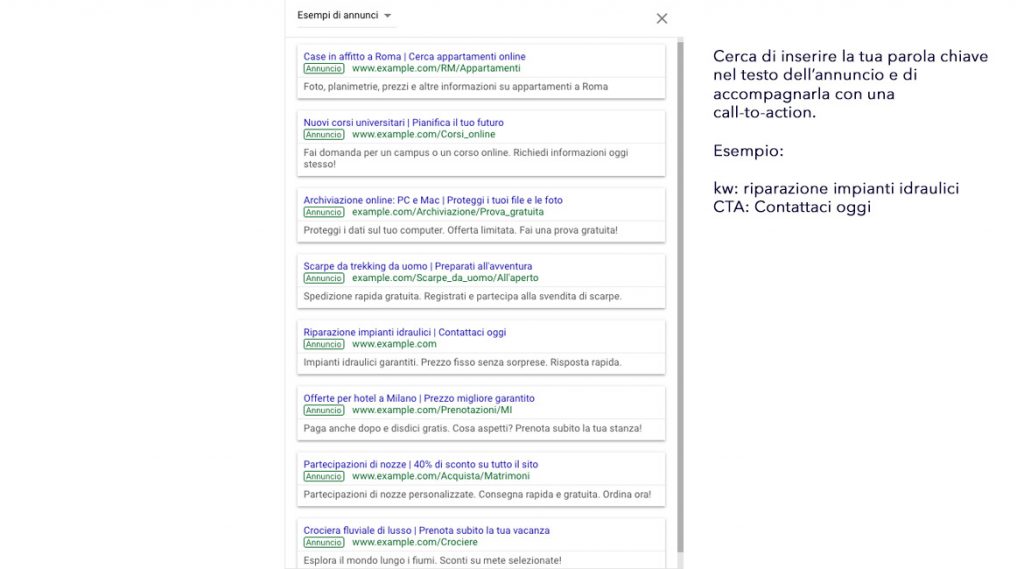Open Offerte per hotel a Milano headline
This screenshot has height=569, width=1024.
pyautogui.click(x=419, y=398)
